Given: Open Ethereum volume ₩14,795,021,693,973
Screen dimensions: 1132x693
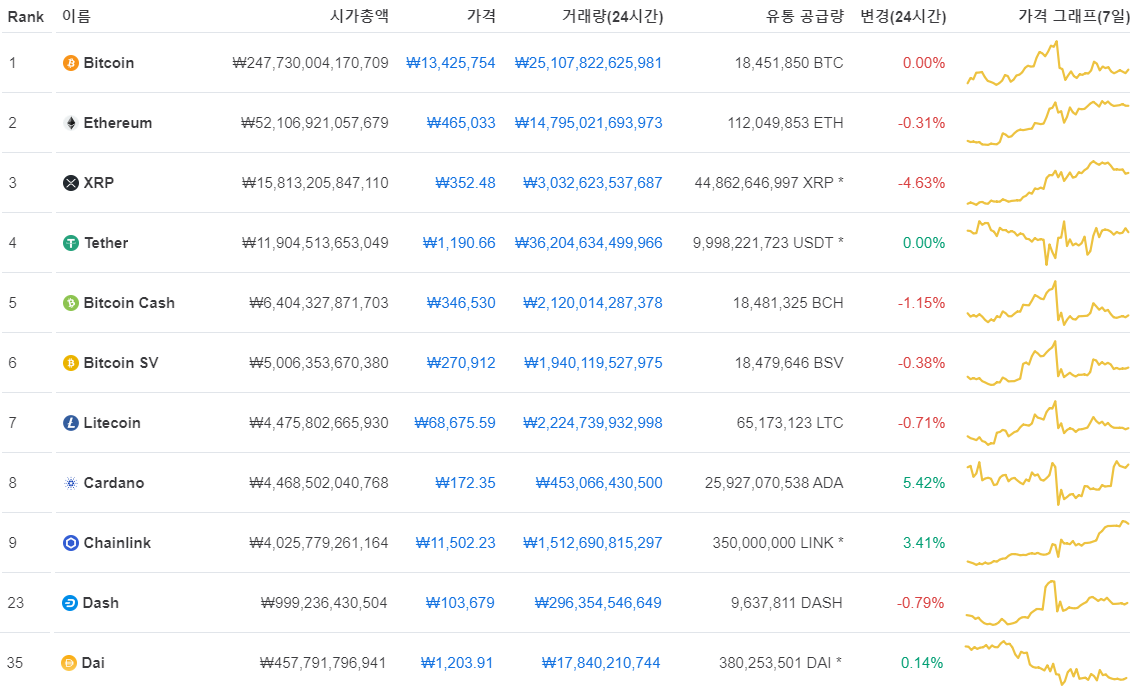Looking at the screenshot, I should (588, 123).
